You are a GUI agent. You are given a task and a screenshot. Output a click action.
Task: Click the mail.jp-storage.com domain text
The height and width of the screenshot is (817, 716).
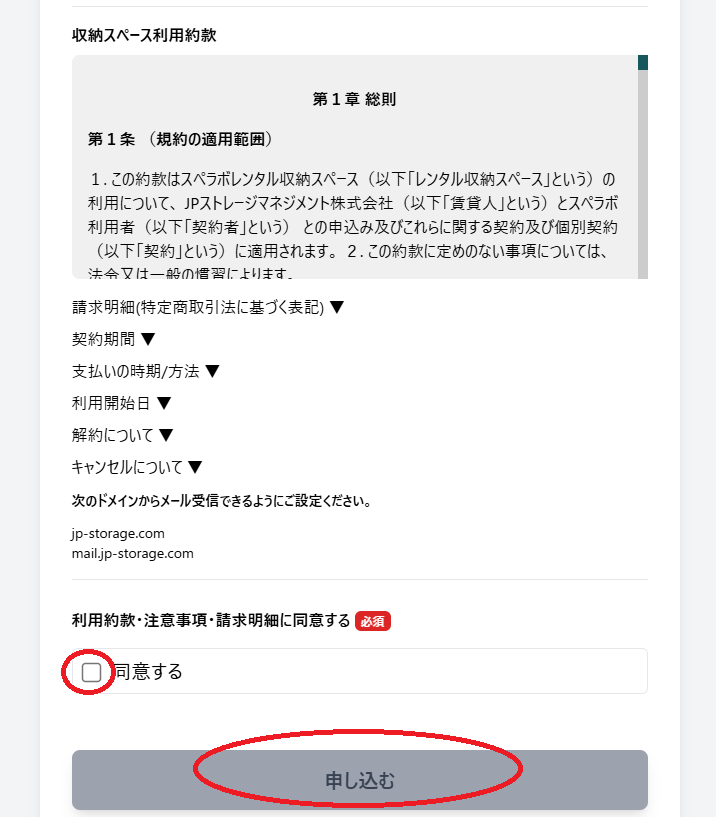[132, 553]
